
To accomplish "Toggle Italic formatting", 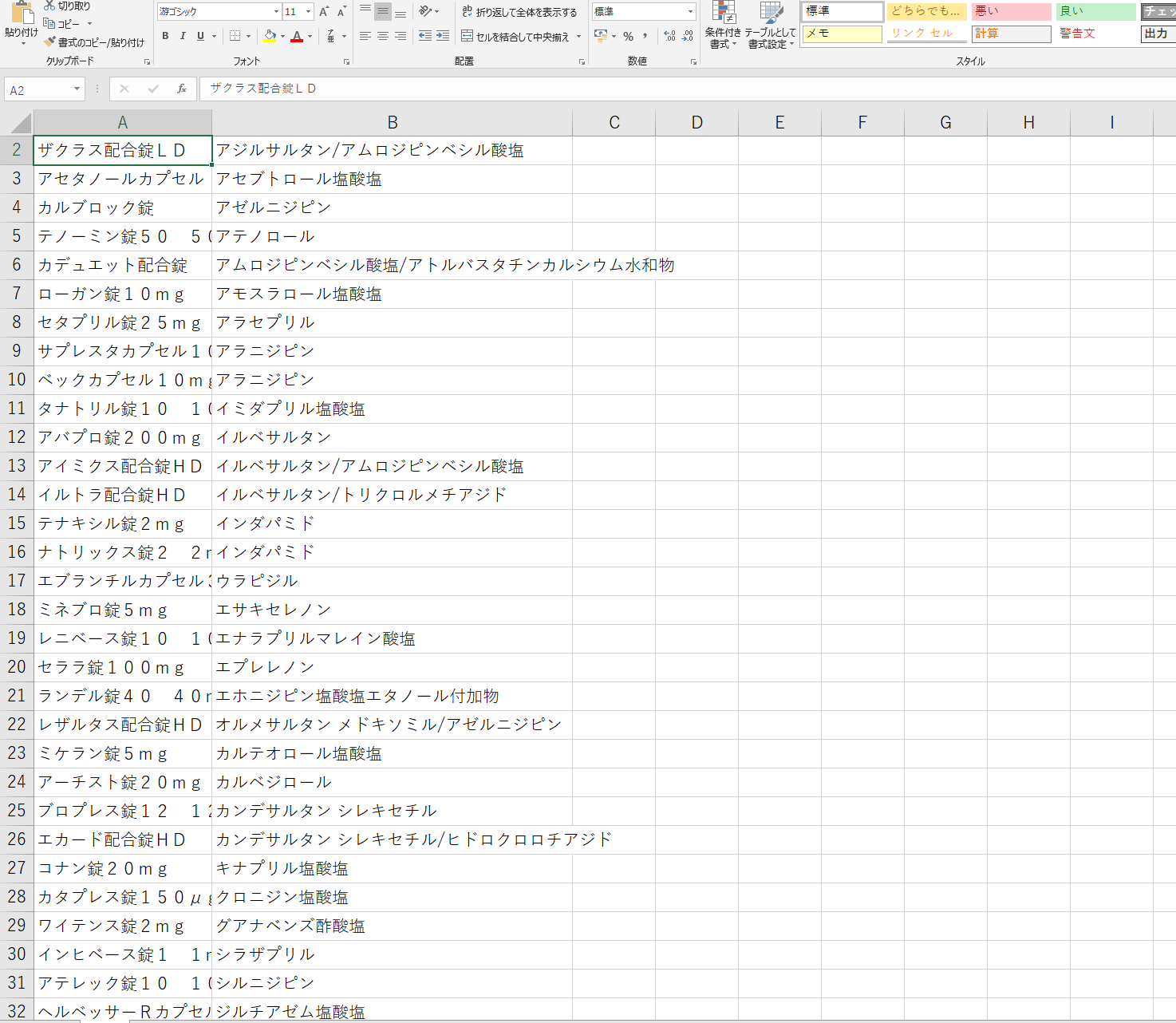I will [183, 36].
